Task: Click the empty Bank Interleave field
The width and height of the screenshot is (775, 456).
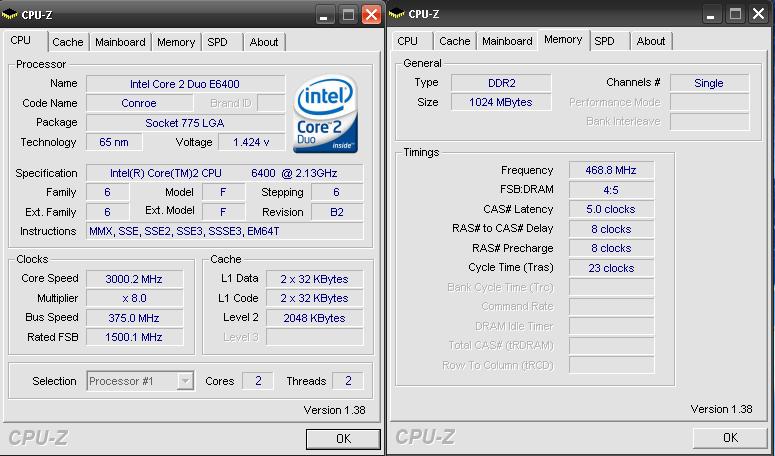Action: point(710,122)
